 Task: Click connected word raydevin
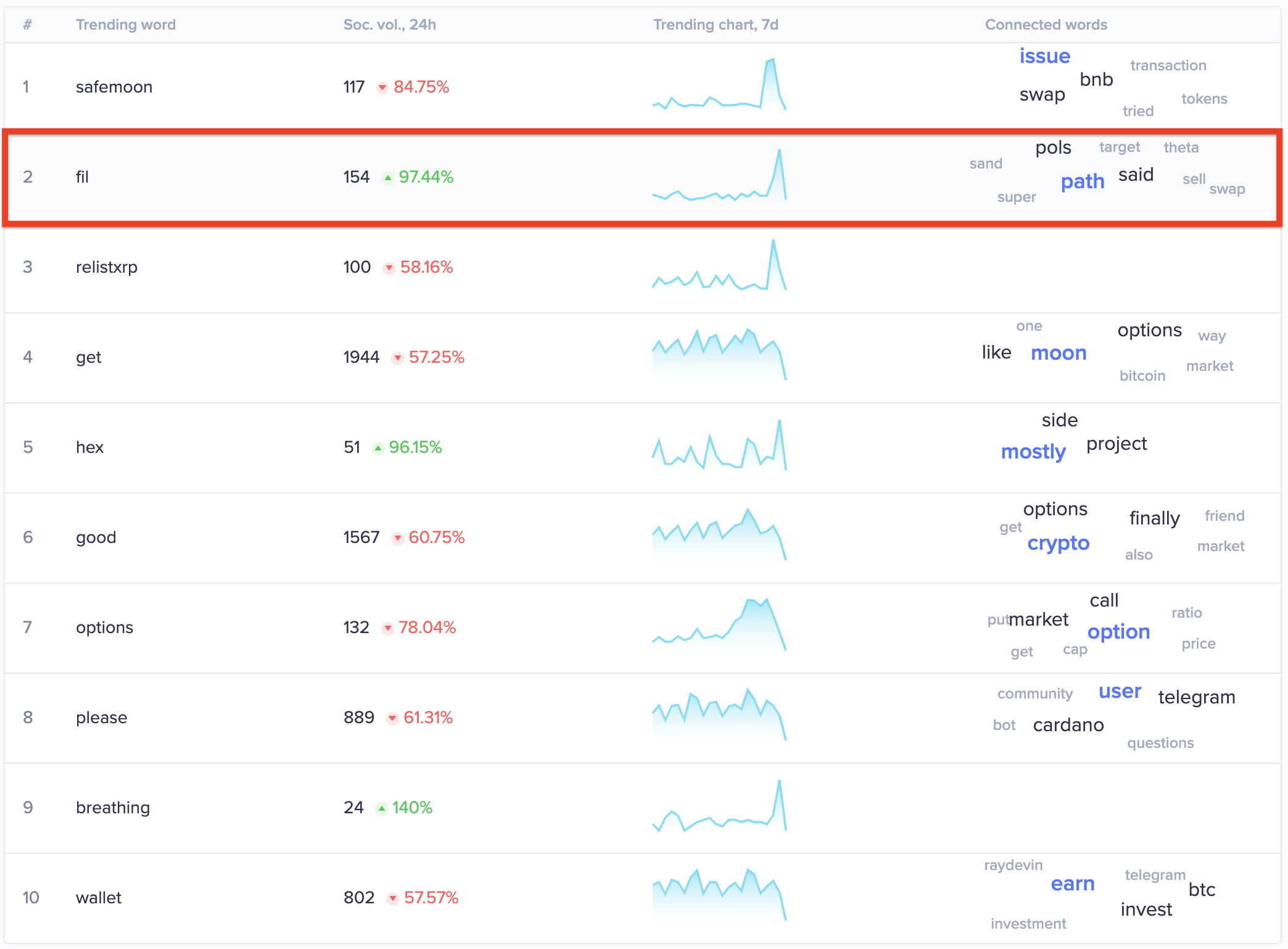(1013, 865)
